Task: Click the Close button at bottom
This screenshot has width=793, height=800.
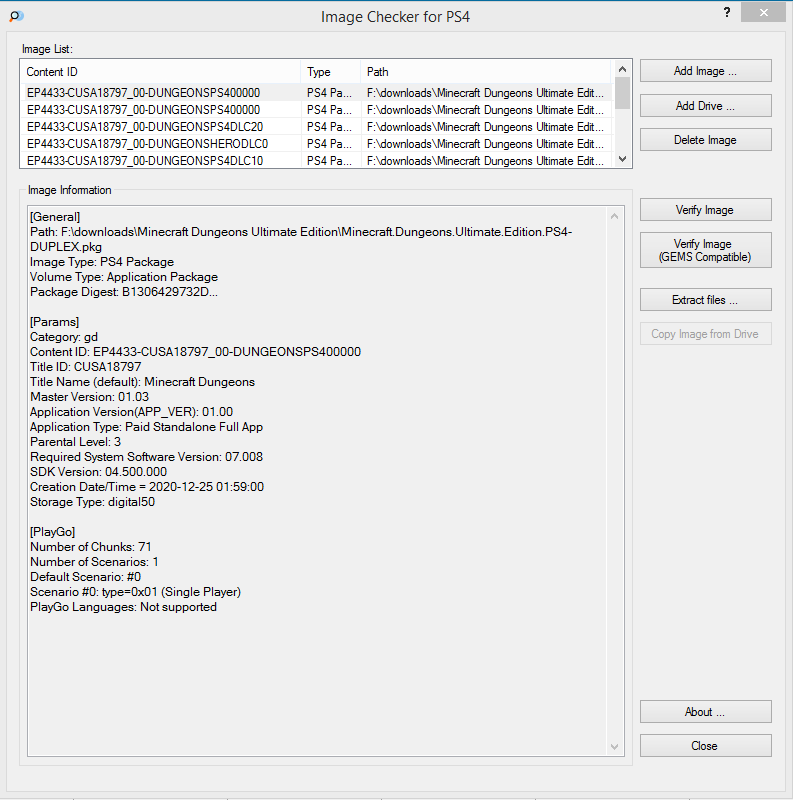Action: (x=705, y=746)
